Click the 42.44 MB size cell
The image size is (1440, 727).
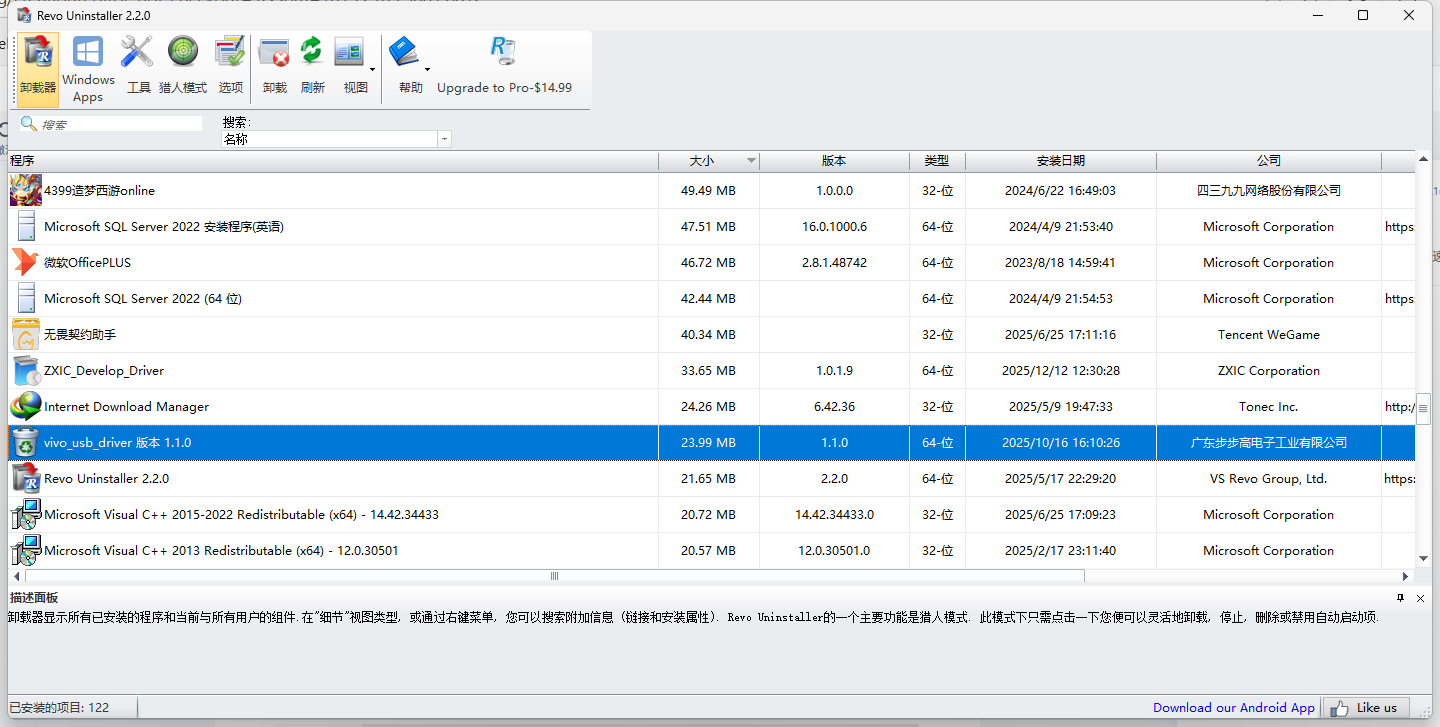[x=708, y=298]
